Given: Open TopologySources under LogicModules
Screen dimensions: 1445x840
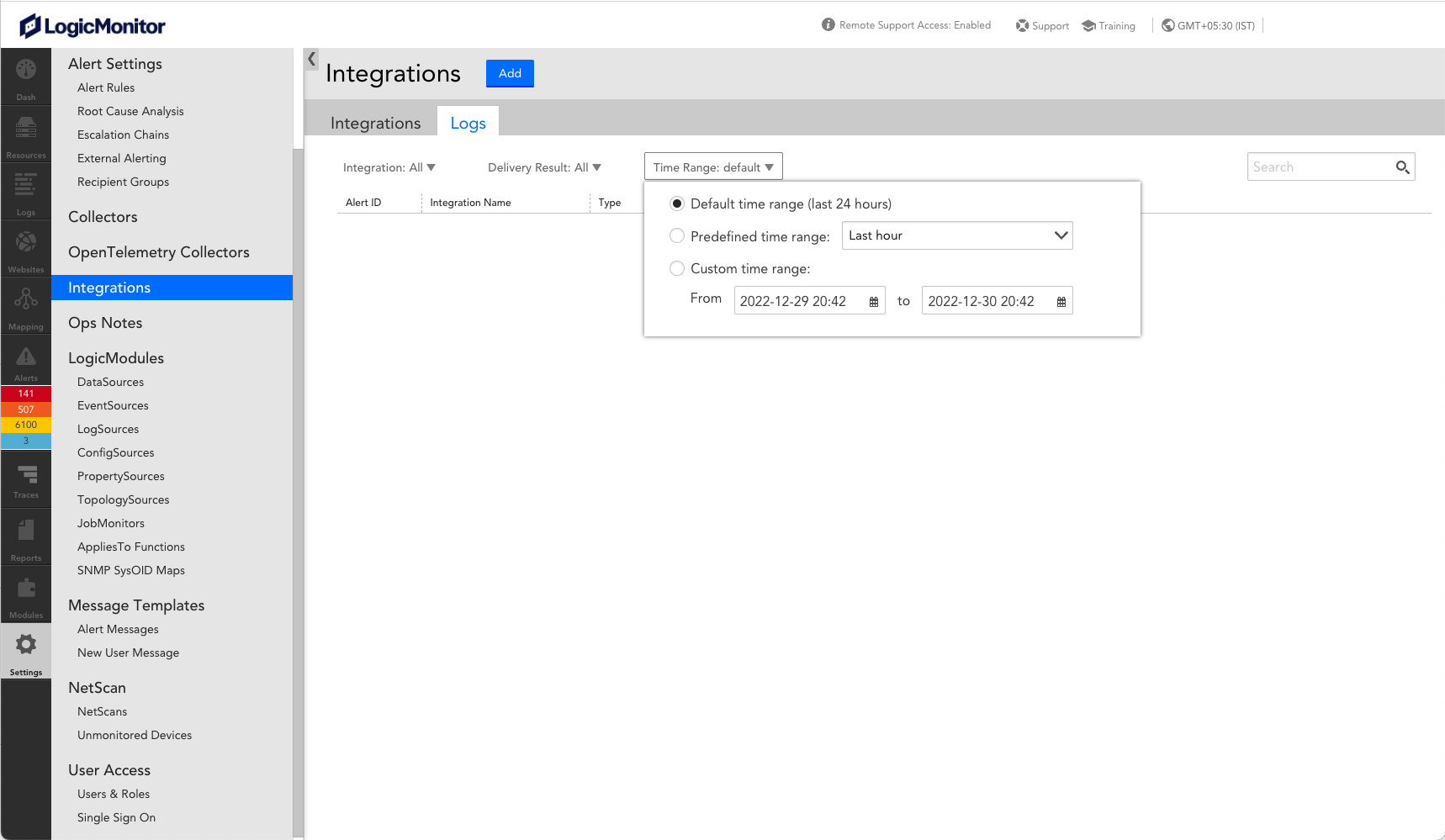Looking at the screenshot, I should click(x=124, y=499).
